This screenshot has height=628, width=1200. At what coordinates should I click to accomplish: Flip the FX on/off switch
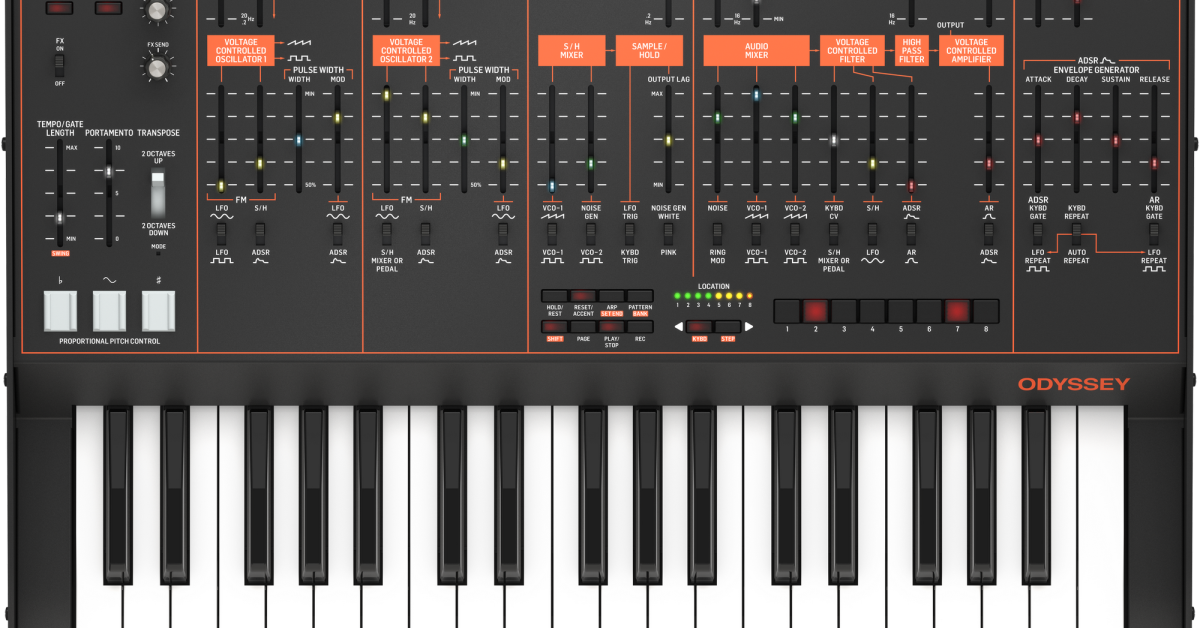click(60, 66)
